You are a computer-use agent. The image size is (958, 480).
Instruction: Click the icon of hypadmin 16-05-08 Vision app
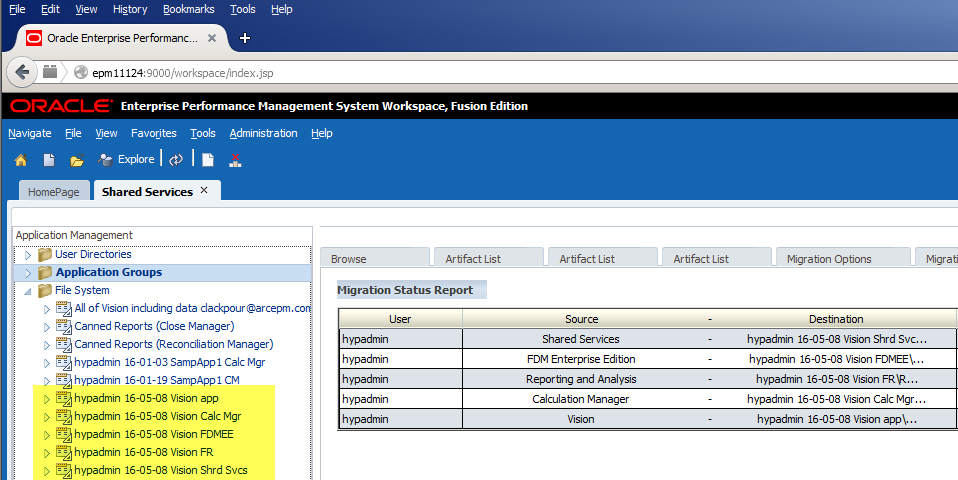click(x=64, y=398)
